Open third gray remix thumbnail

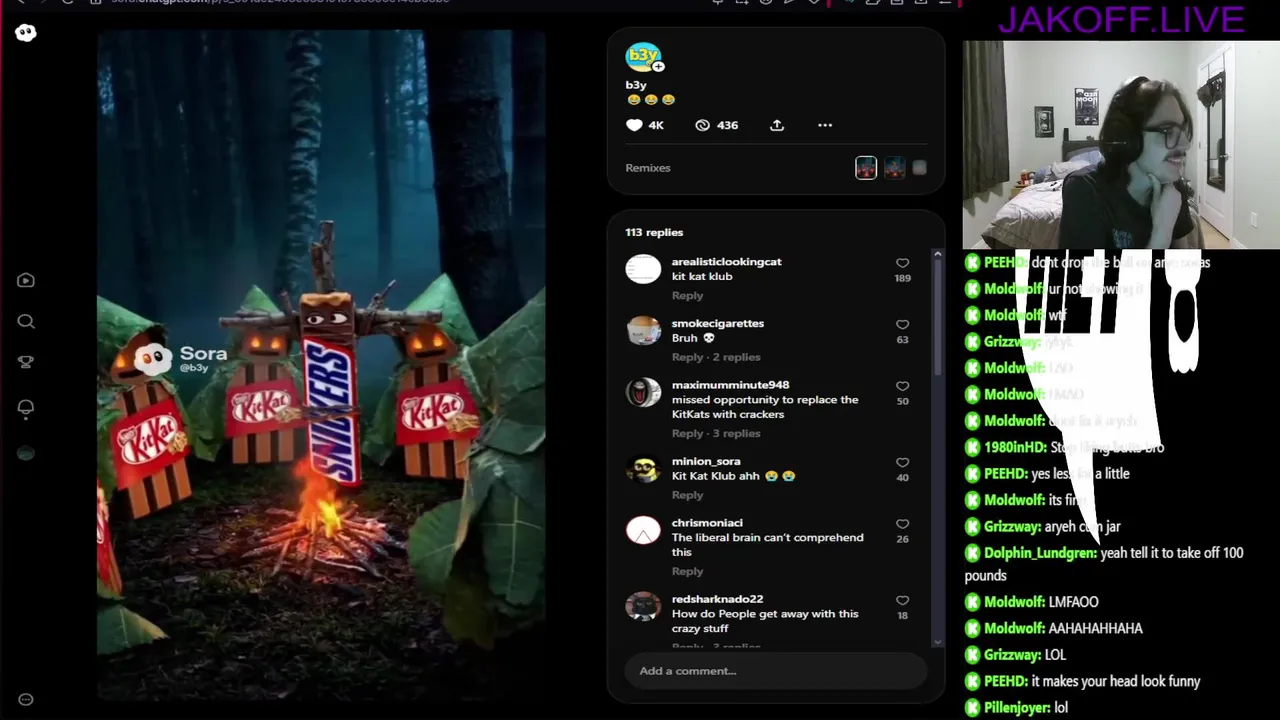[920, 168]
